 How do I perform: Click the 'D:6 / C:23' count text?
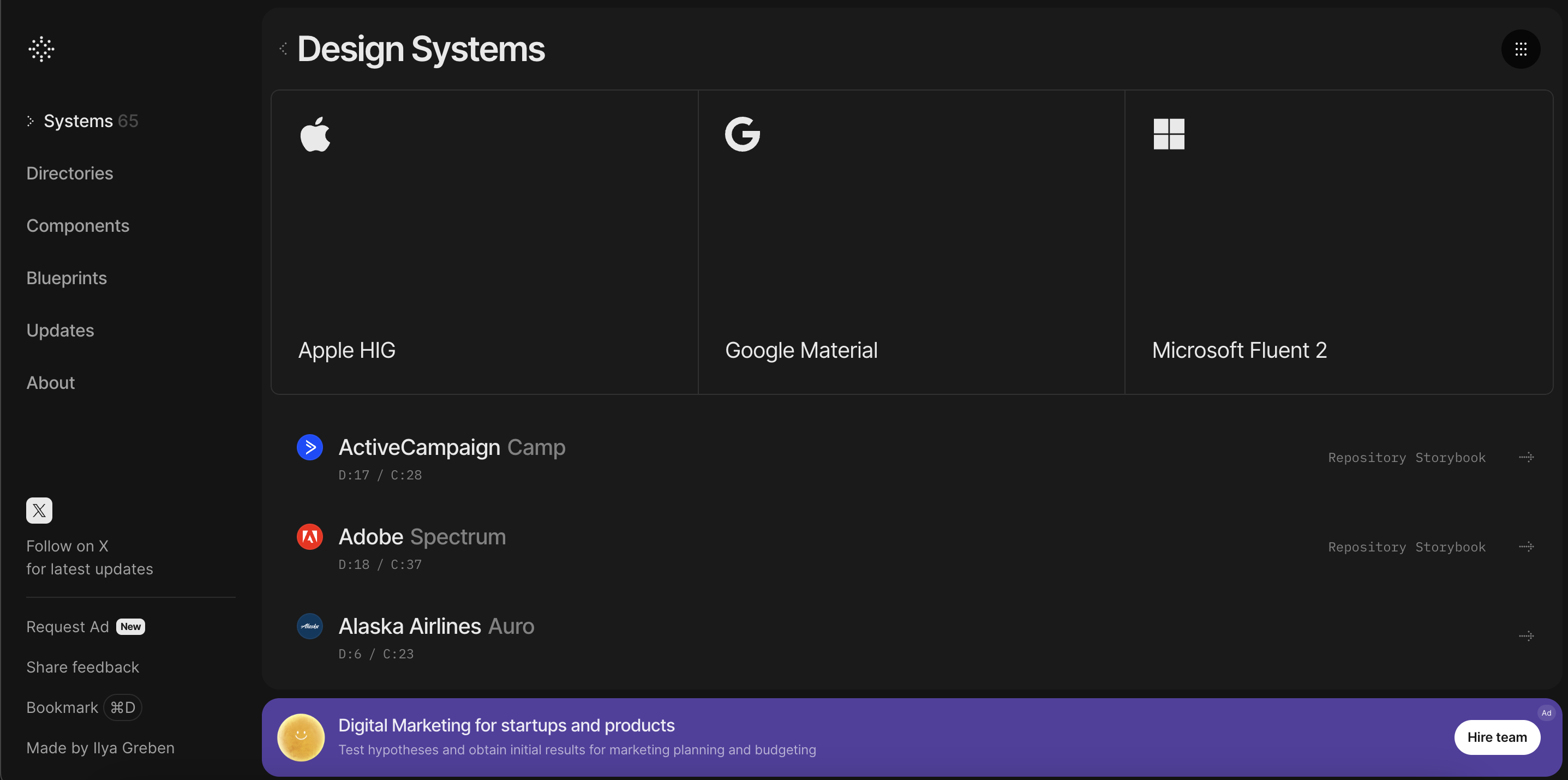376,654
